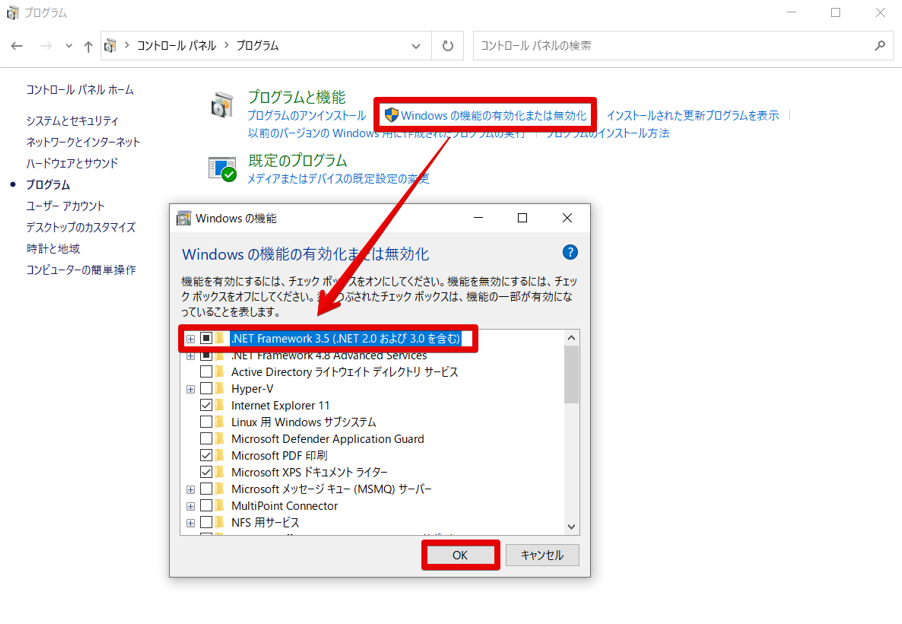Click the Default Programs icon
Image resolution: width=902 pixels, height=624 pixels.
[222, 168]
